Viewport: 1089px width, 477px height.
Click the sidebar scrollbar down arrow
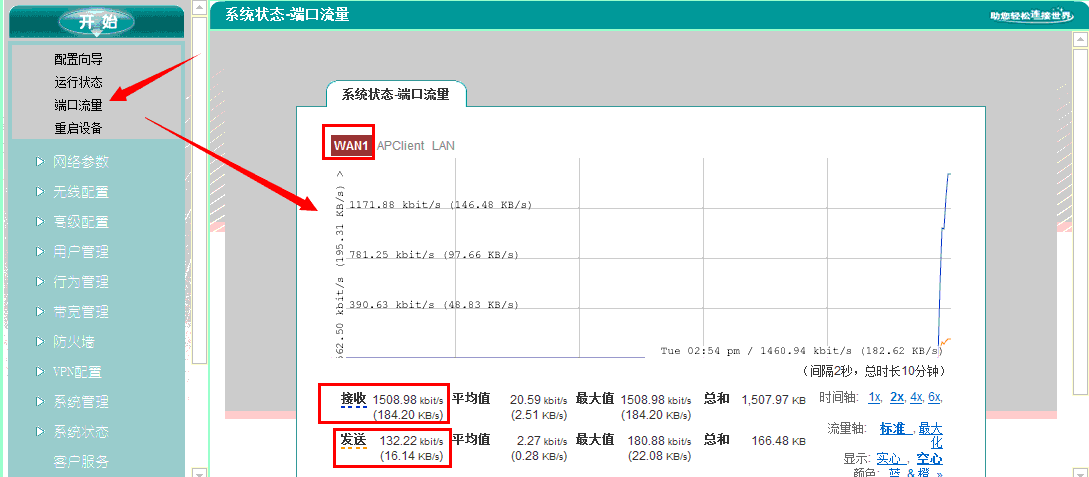(x=199, y=472)
